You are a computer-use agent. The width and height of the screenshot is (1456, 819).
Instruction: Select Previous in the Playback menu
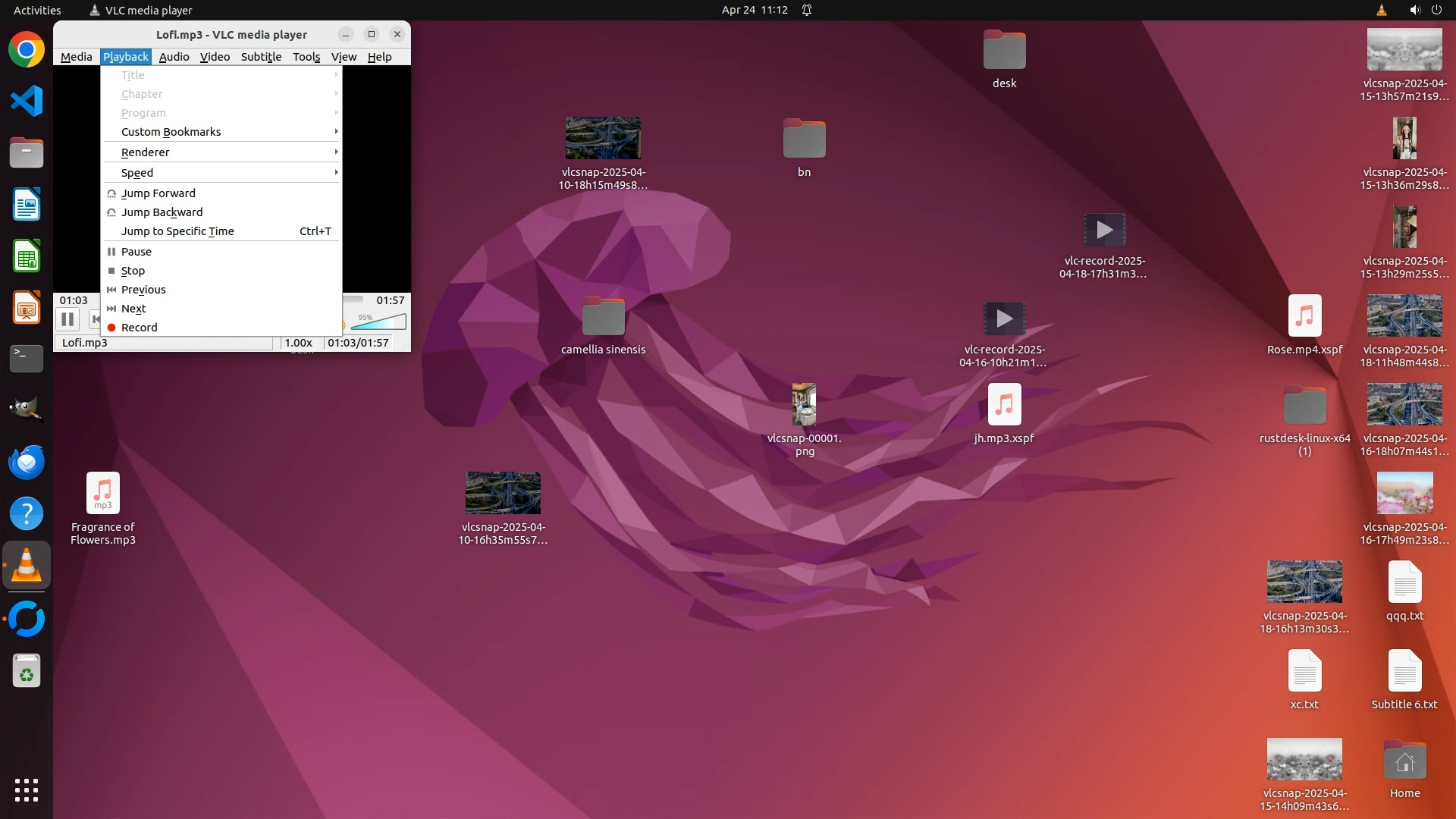(x=143, y=290)
